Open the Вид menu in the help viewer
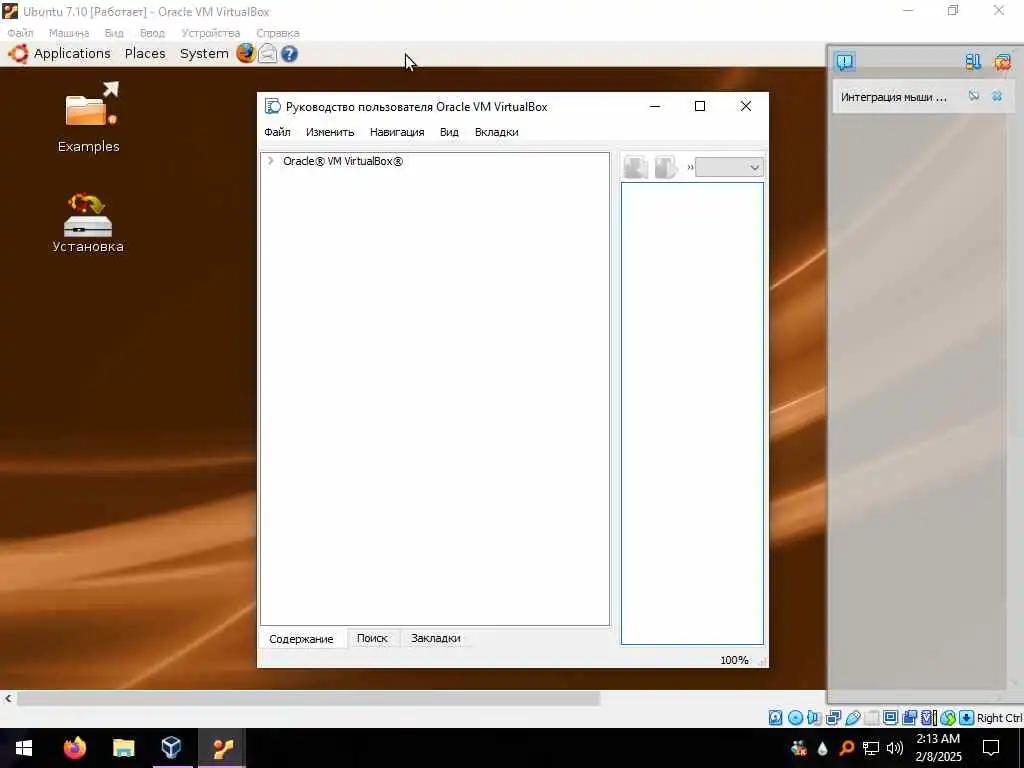1024x768 pixels. [449, 132]
